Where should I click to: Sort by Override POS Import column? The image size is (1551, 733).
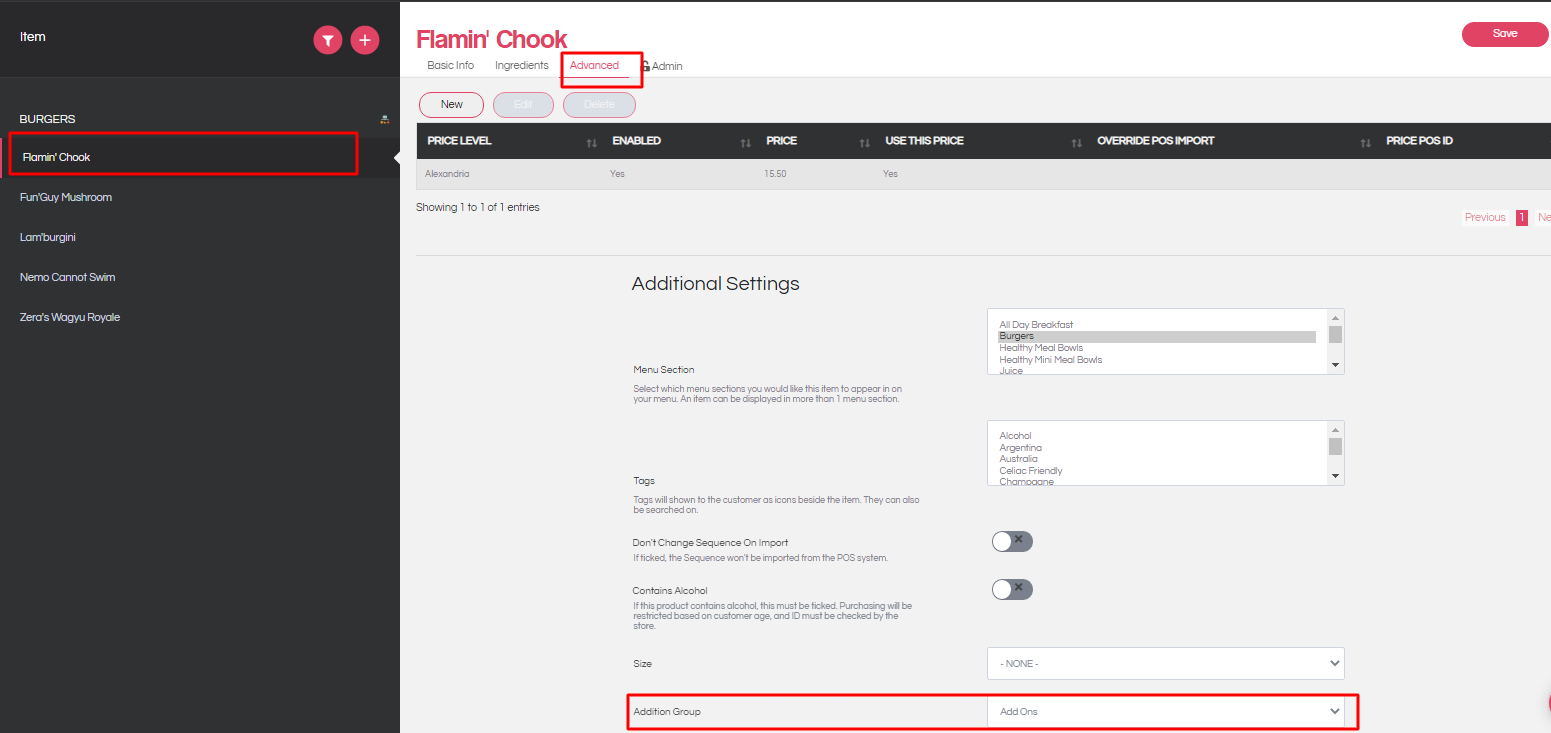[1366, 143]
